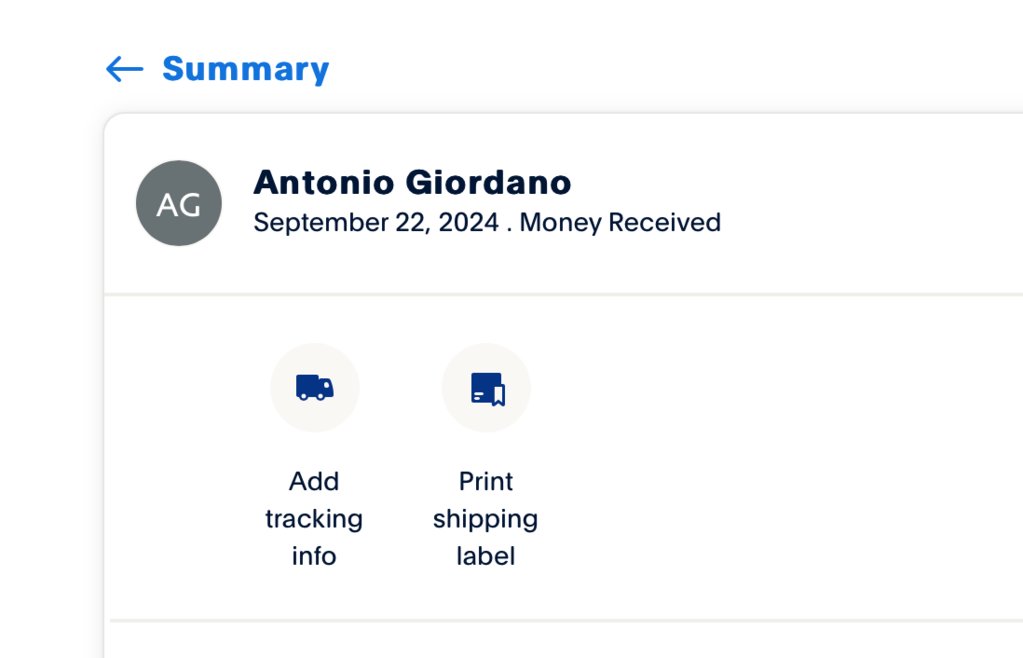
Task: Click the word 'label' below shipping
Action: 485,556
